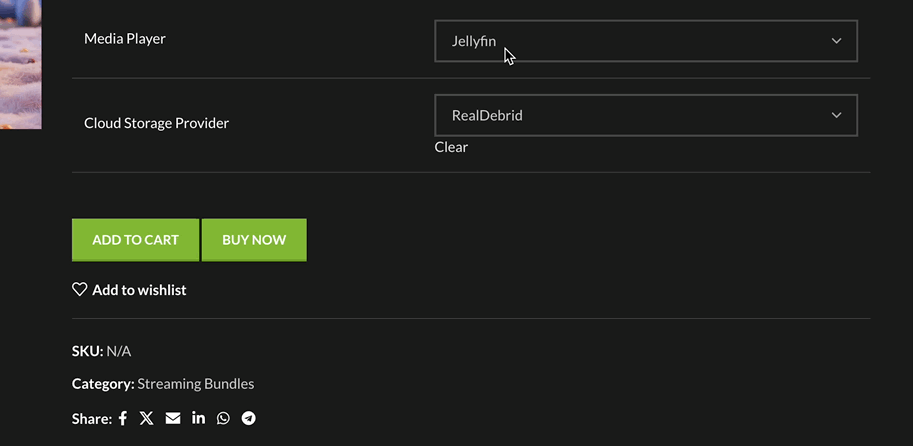
Task: Share the product on Facebook
Action: [123, 418]
